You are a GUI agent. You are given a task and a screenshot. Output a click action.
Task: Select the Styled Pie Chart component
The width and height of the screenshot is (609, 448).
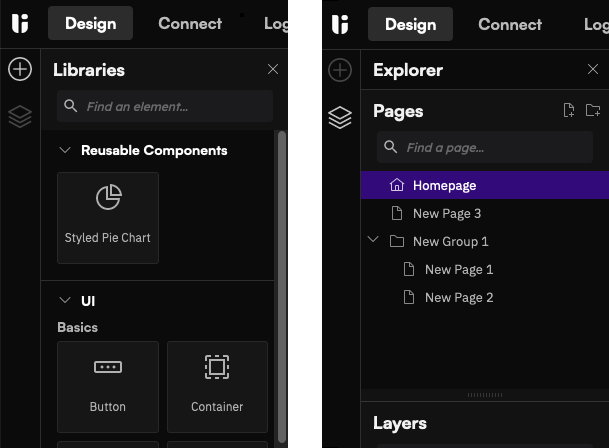(108, 218)
